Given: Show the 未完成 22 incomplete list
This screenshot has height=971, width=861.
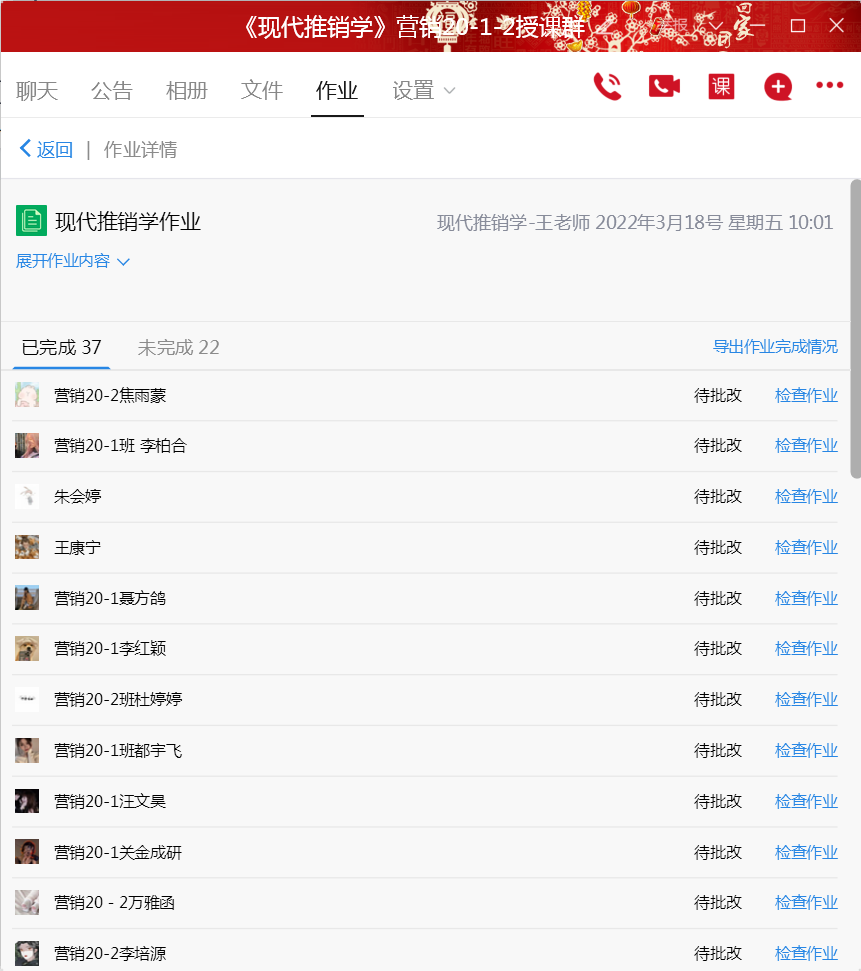Looking at the screenshot, I should 178,347.
